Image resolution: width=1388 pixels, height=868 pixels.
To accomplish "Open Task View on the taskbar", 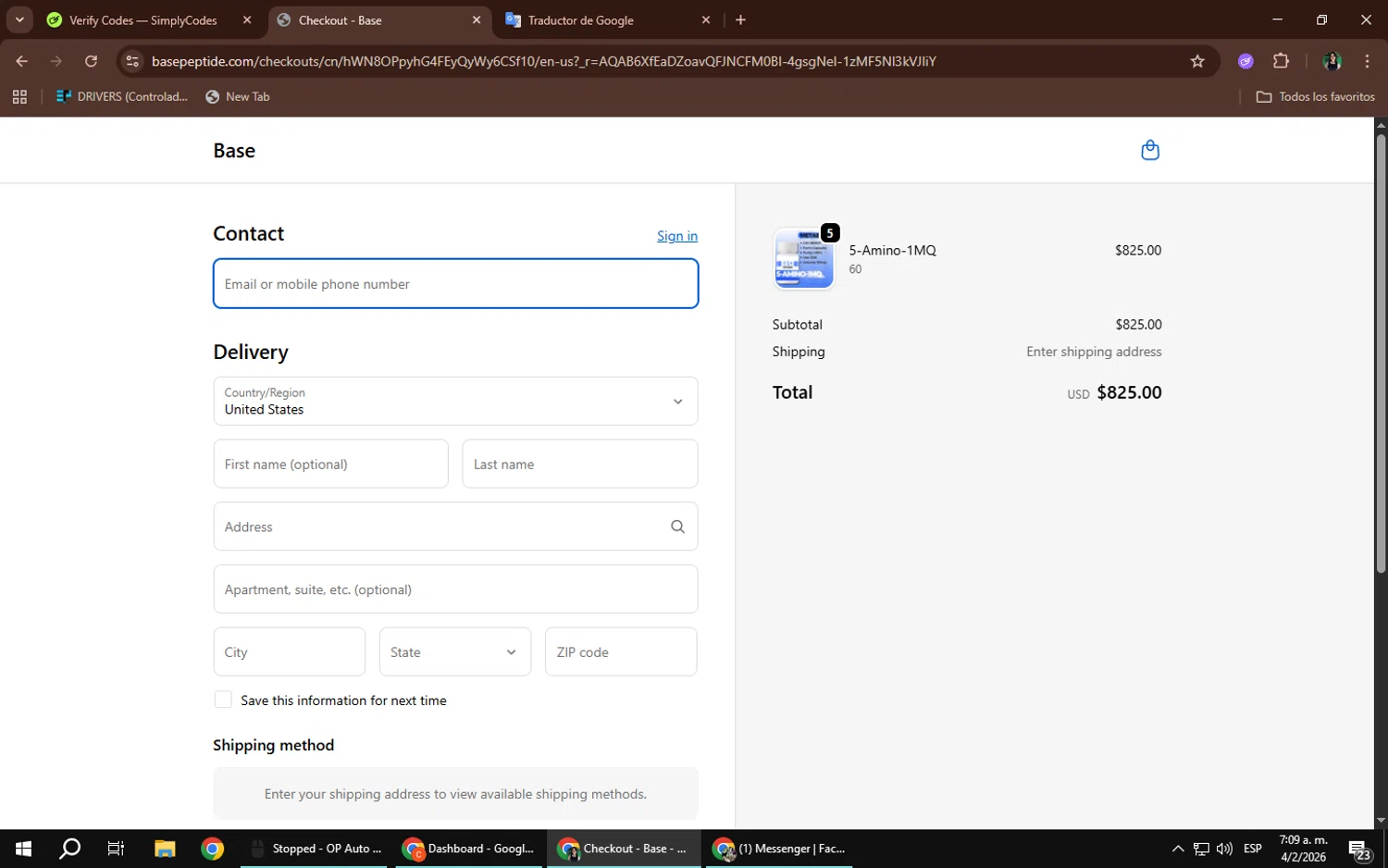I will [x=116, y=849].
